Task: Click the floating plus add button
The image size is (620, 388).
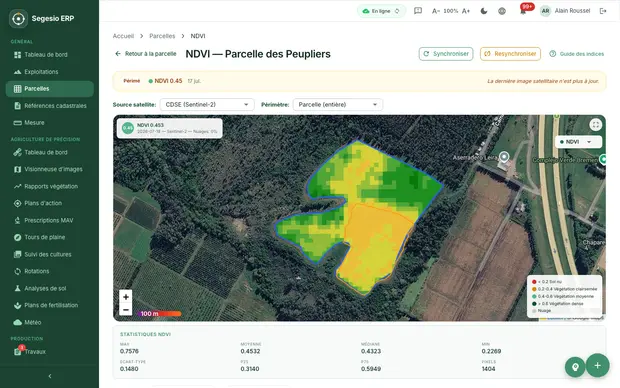Action: [597, 365]
